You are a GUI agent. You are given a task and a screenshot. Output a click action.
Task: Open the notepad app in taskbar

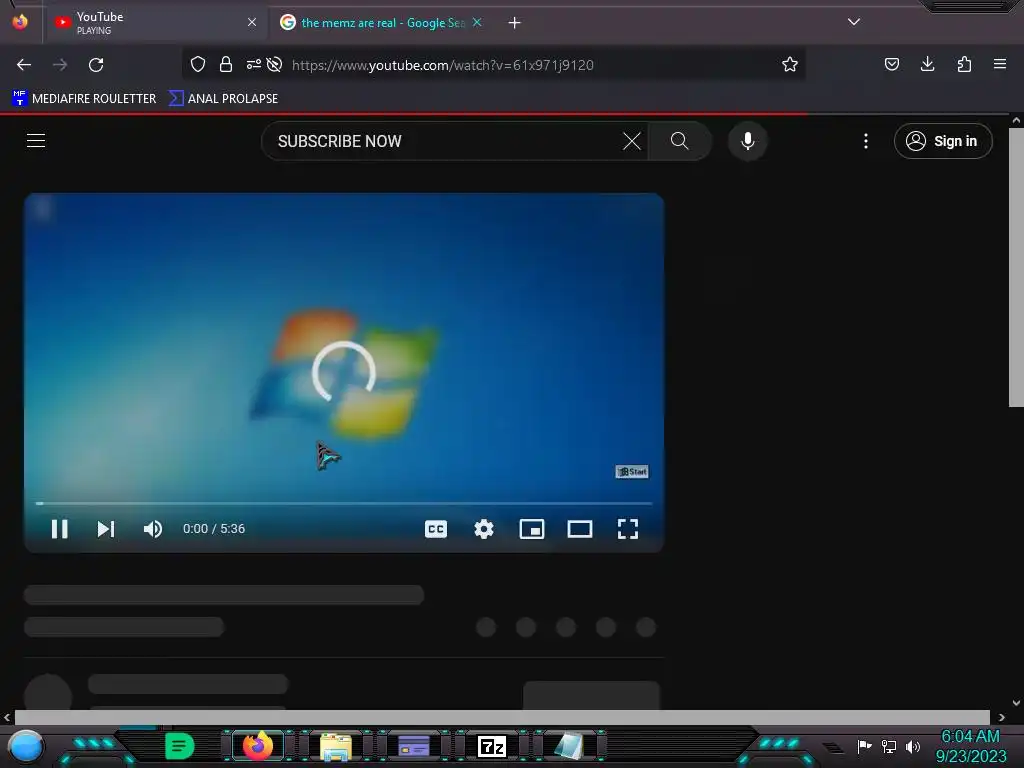click(569, 746)
